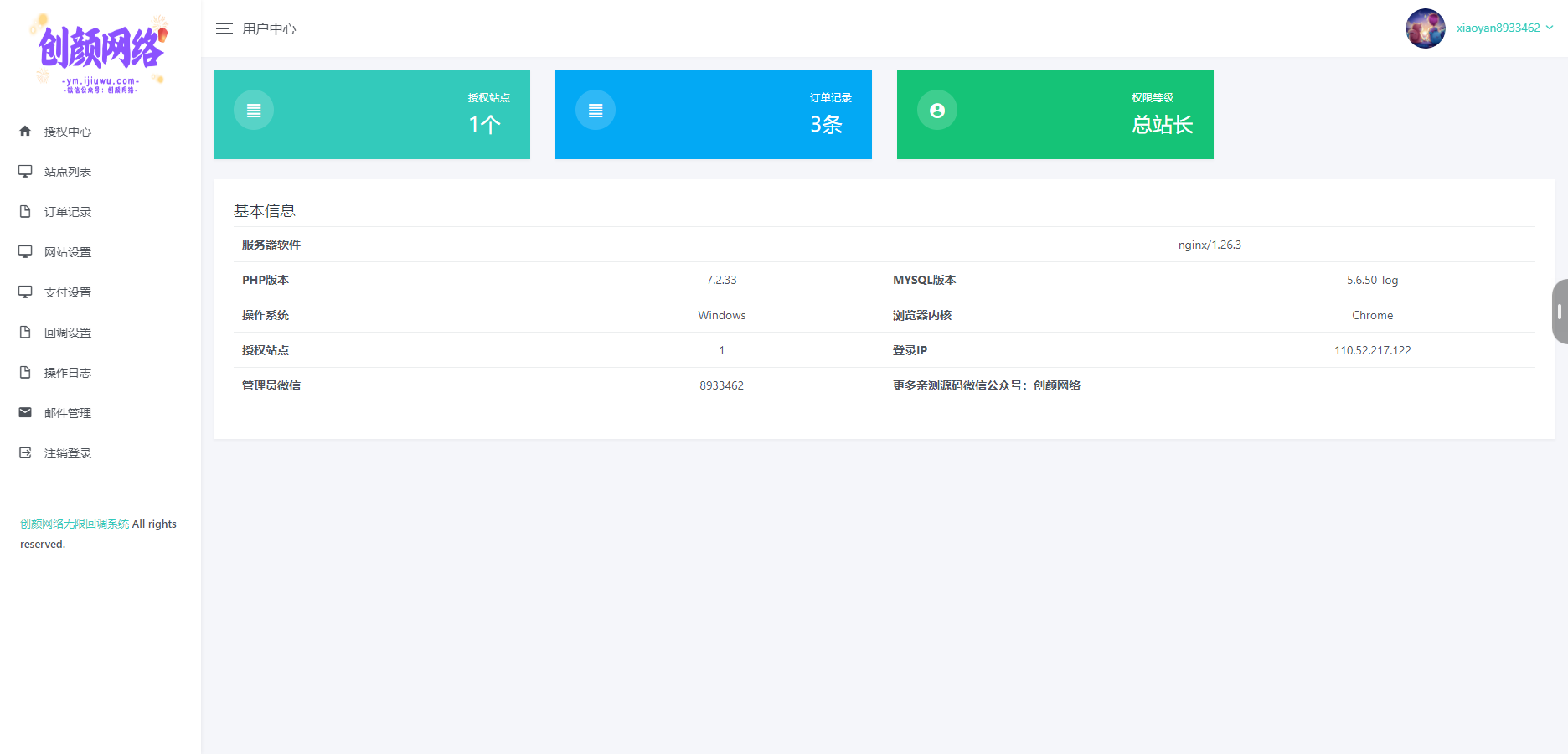Image resolution: width=1568 pixels, height=754 pixels.
Task: Click the envelope icon beside 邮件管理
Action: click(x=25, y=412)
